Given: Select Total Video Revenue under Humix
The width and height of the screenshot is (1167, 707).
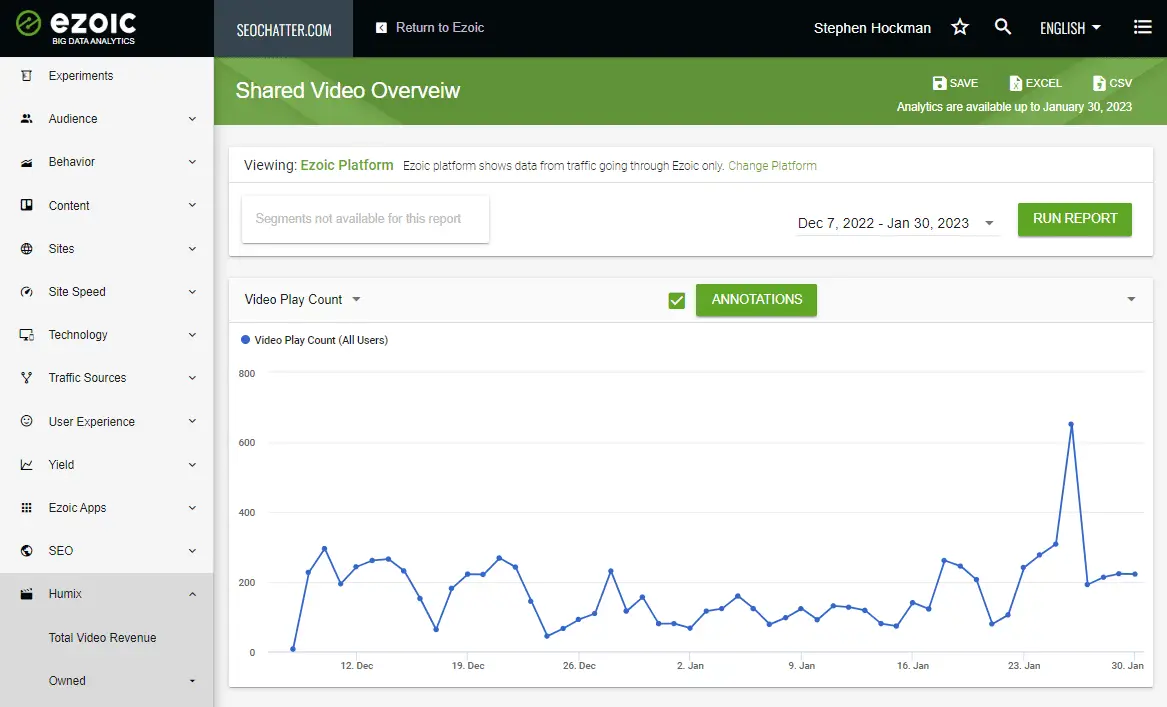Looking at the screenshot, I should (x=102, y=638).
